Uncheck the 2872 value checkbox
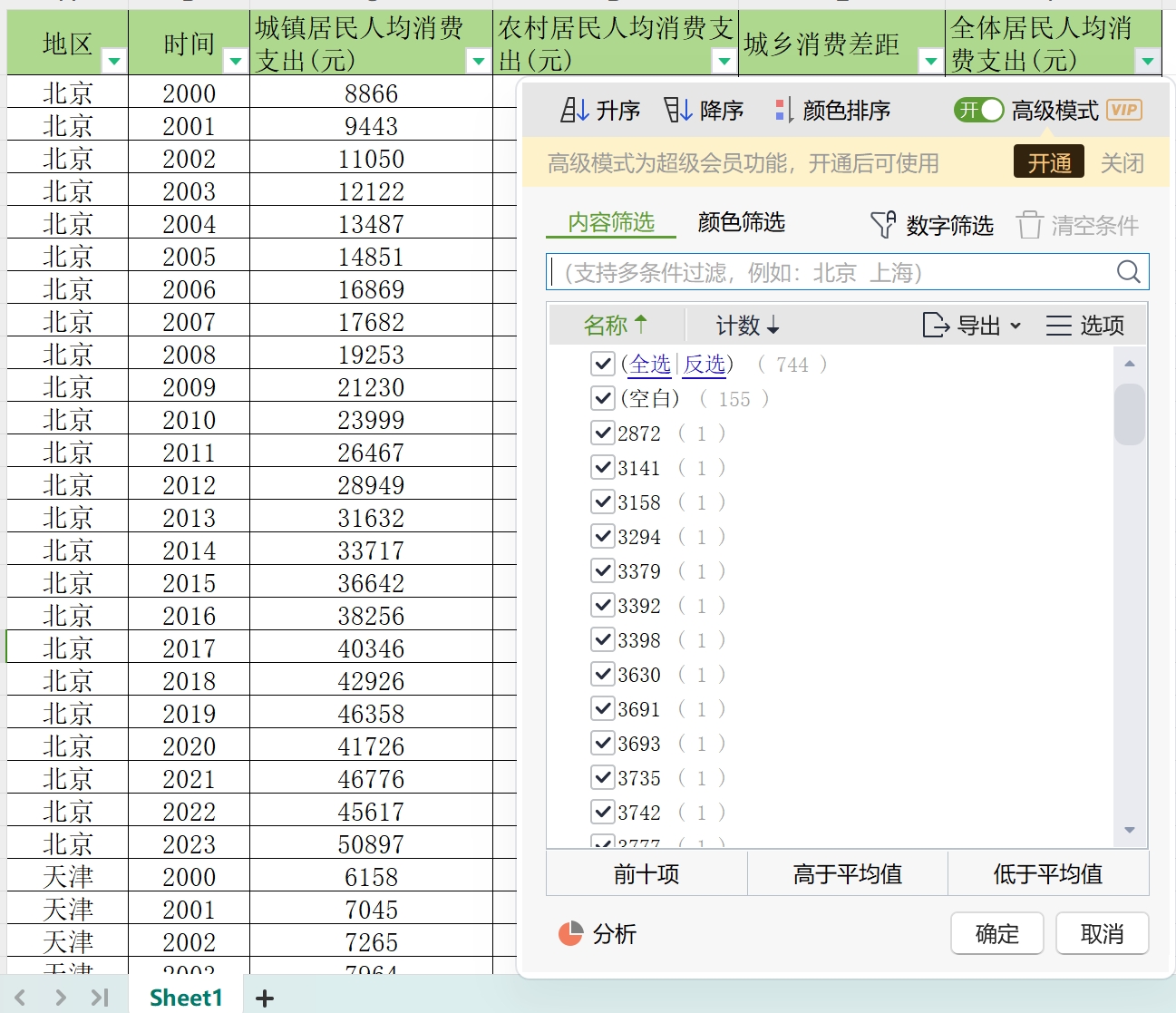 pos(602,433)
